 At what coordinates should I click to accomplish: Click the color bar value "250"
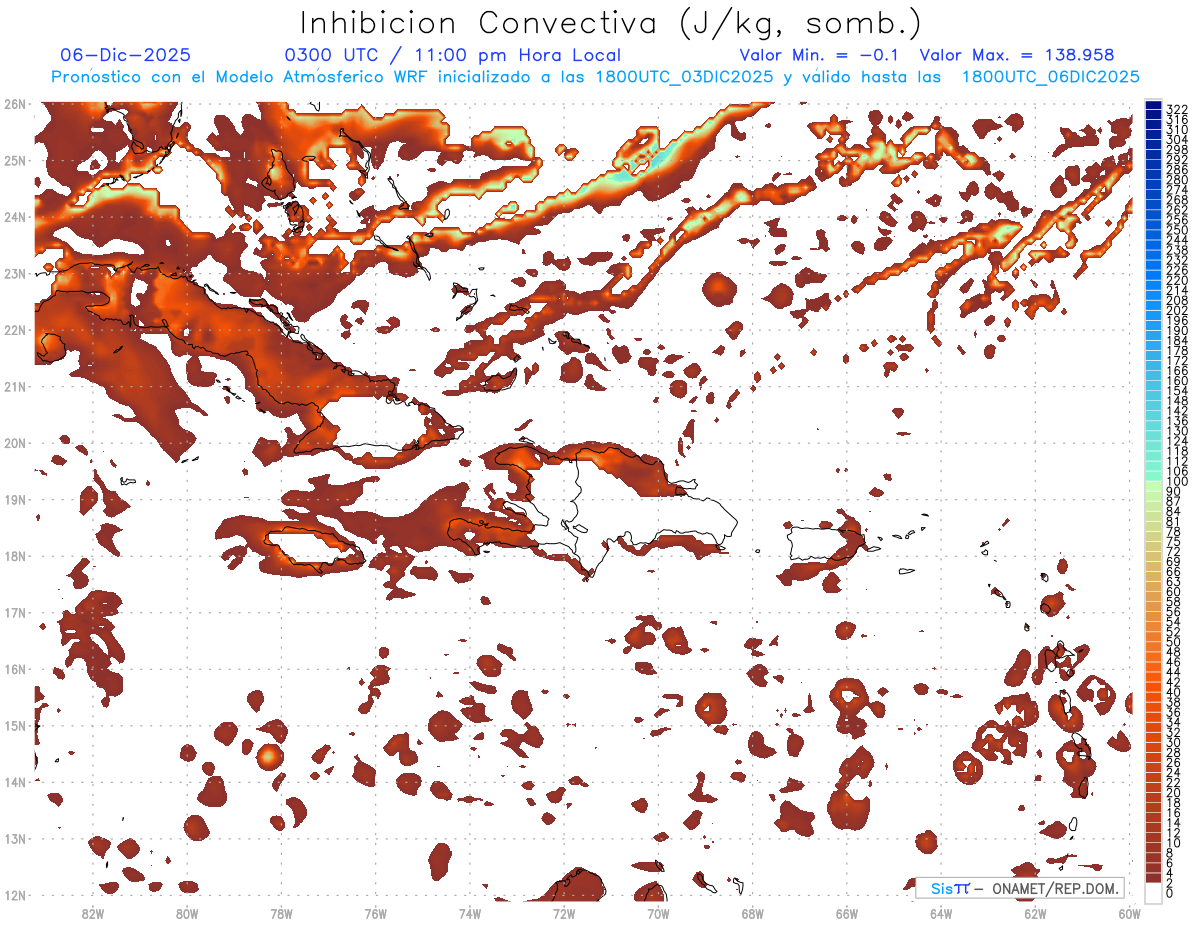[x=1176, y=230]
